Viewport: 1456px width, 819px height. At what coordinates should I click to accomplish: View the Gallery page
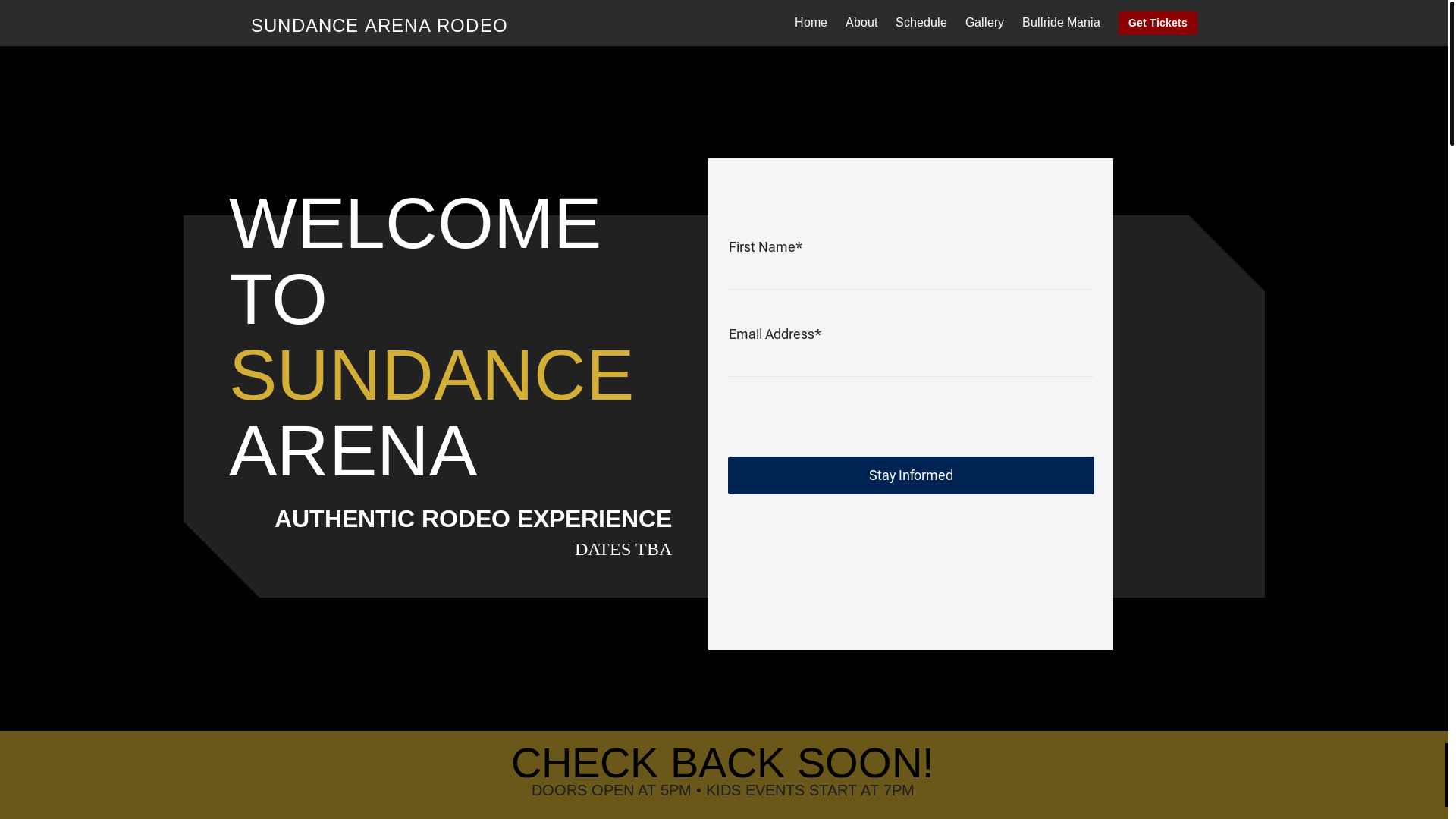coord(984,23)
